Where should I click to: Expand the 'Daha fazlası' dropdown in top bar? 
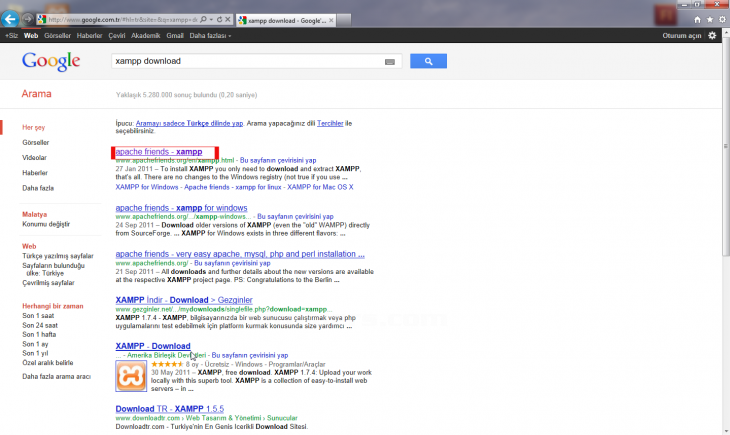208,35
